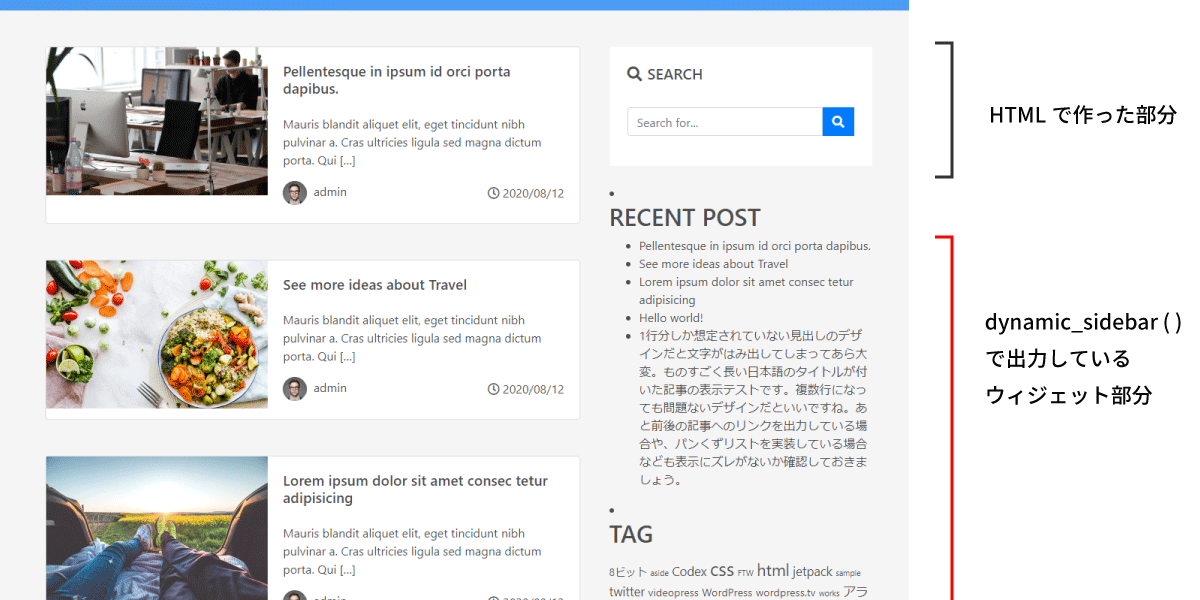Viewport: 1200px width, 600px height.
Task: Click the 'jetpack' tag
Action: [x=812, y=572]
